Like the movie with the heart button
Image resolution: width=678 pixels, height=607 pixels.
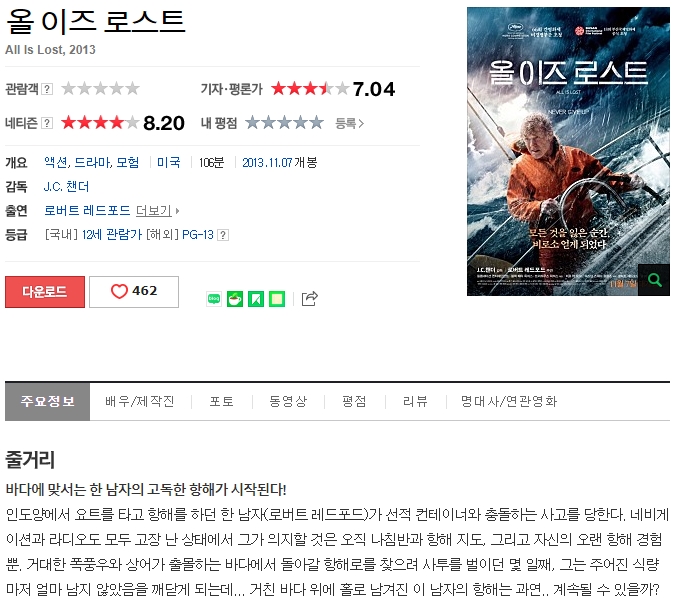point(134,292)
